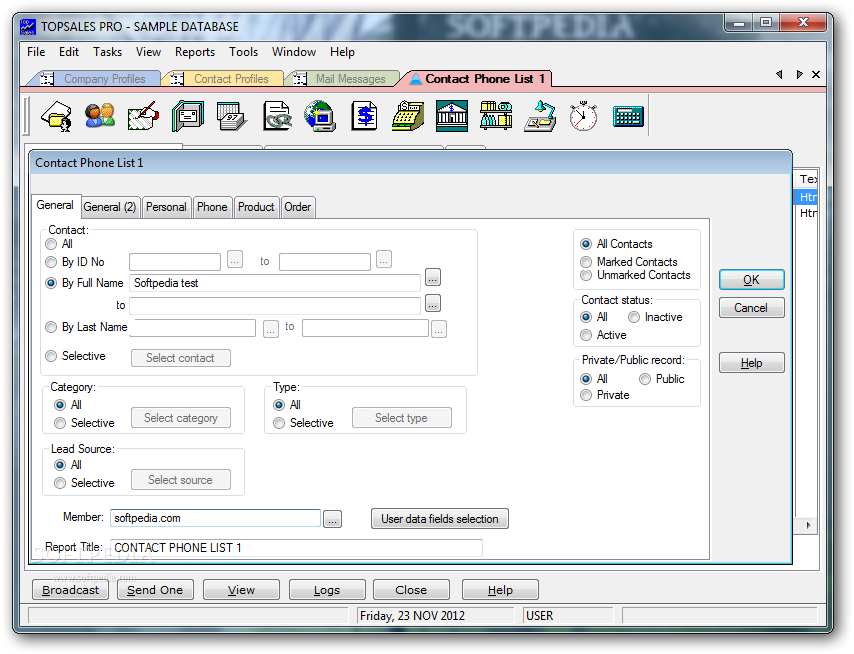Viewport: 854px width, 654px height.
Task: Click User data fields selection button
Action: (440, 519)
